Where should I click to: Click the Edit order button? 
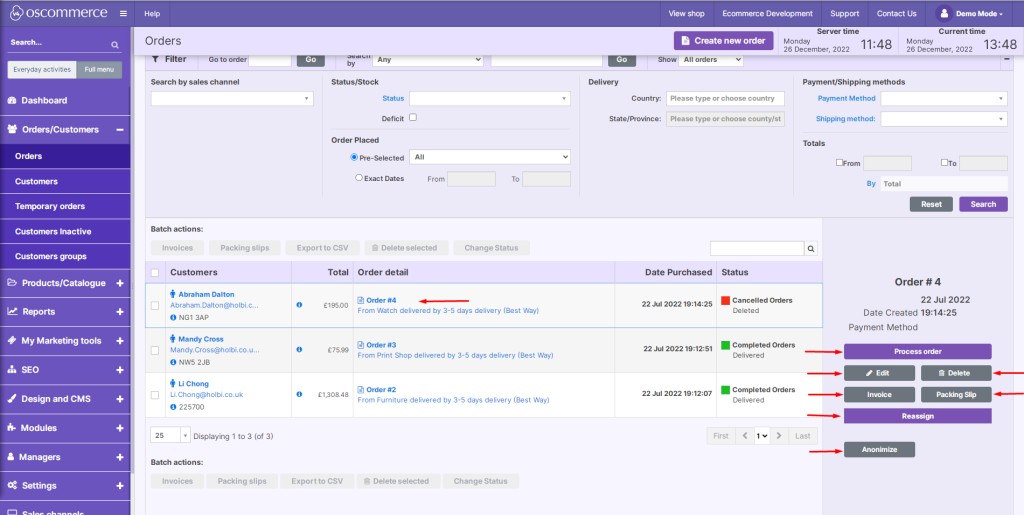(x=879, y=373)
